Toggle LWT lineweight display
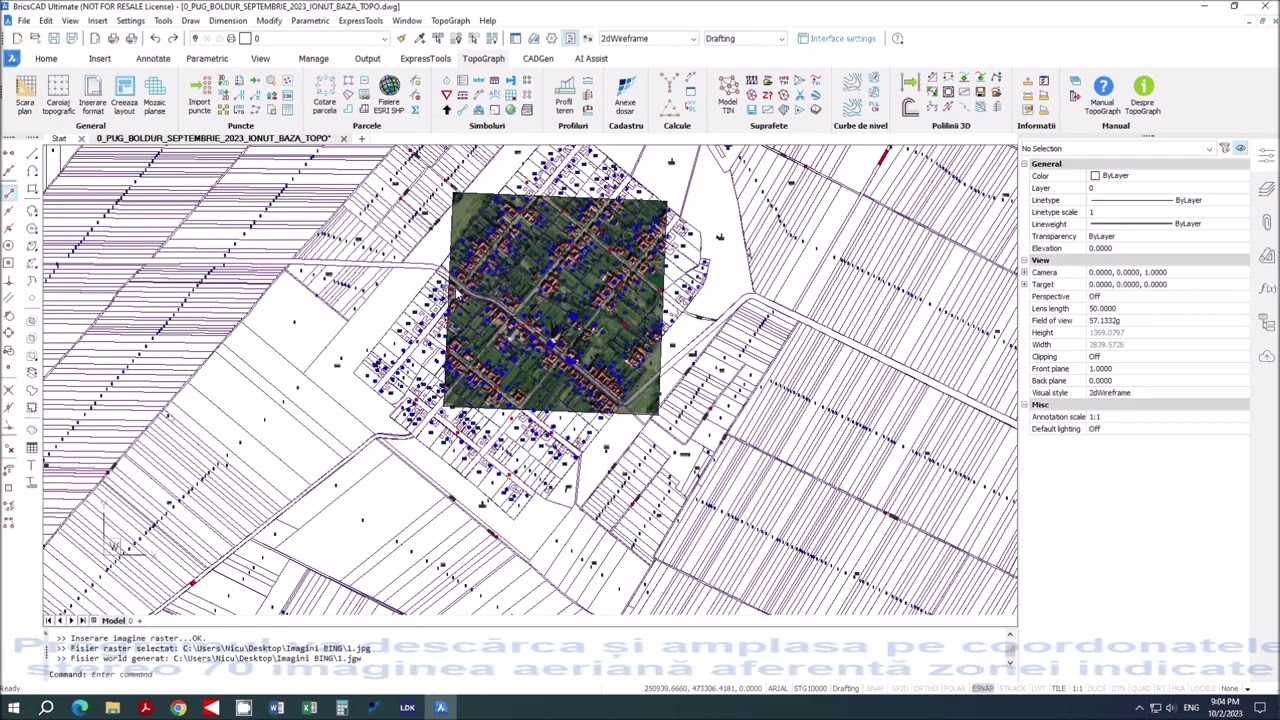Image resolution: width=1280 pixels, height=720 pixels. [x=1040, y=688]
